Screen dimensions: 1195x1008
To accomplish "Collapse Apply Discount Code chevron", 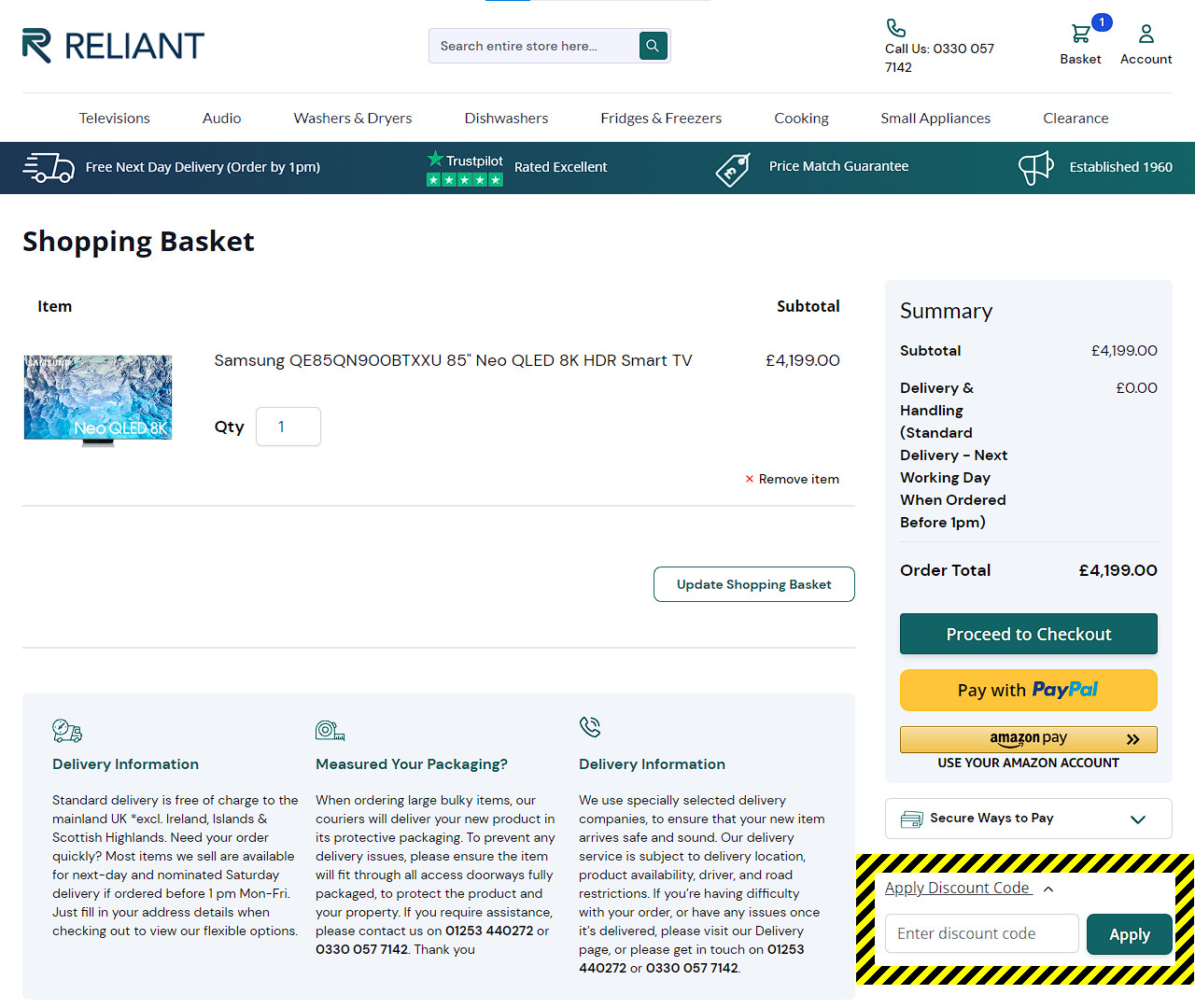I will tap(1048, 889).
